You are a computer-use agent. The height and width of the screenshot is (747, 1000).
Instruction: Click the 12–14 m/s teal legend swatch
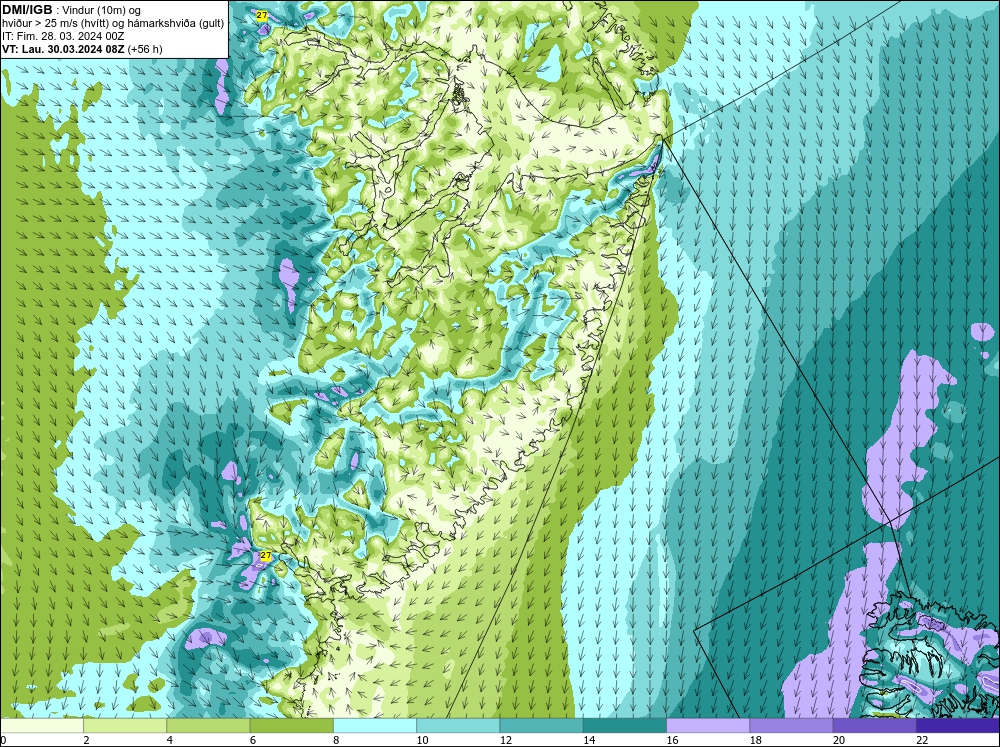(x=541, y=726)
